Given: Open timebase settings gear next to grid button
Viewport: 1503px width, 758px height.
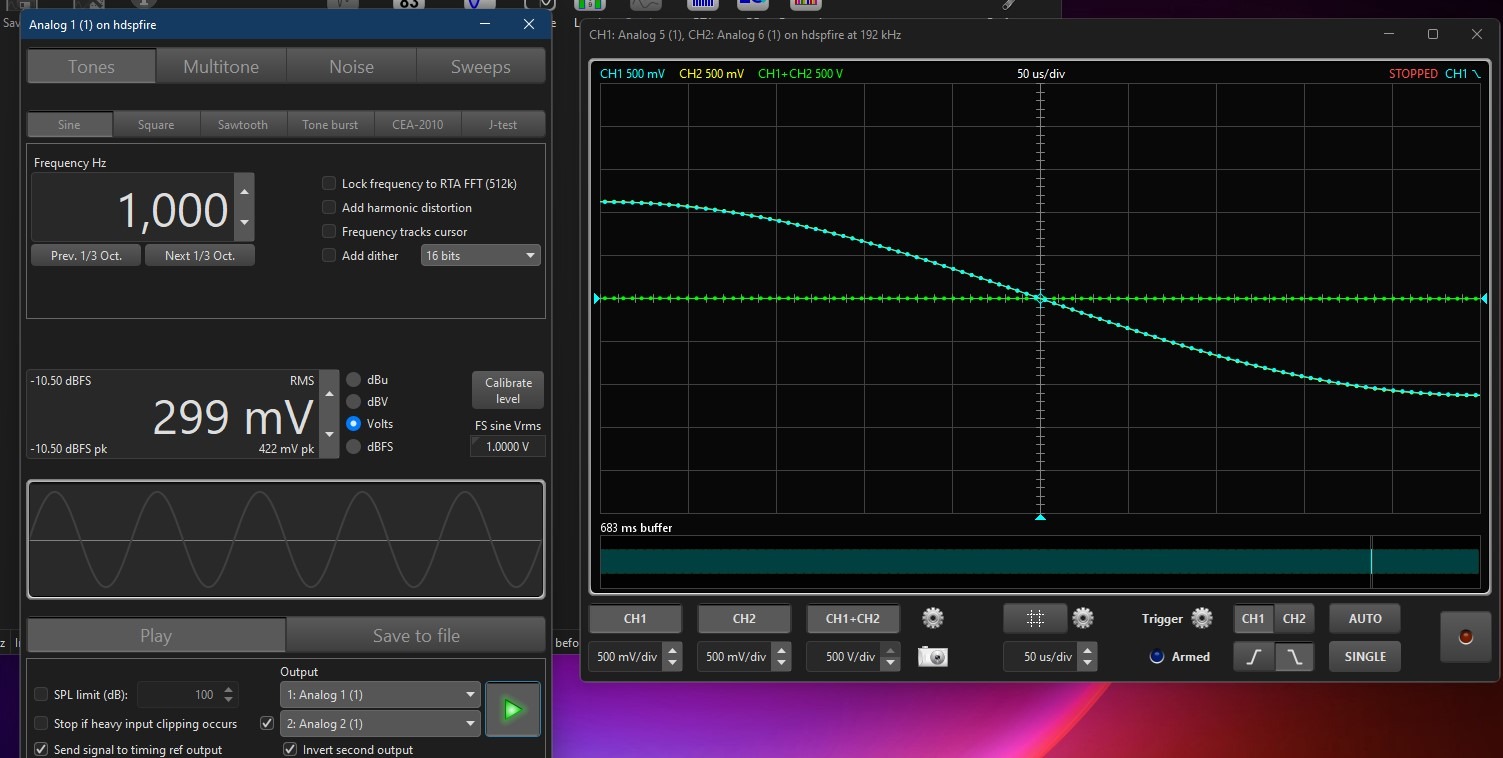Looking at the screenshot, I should (1083, 618).
